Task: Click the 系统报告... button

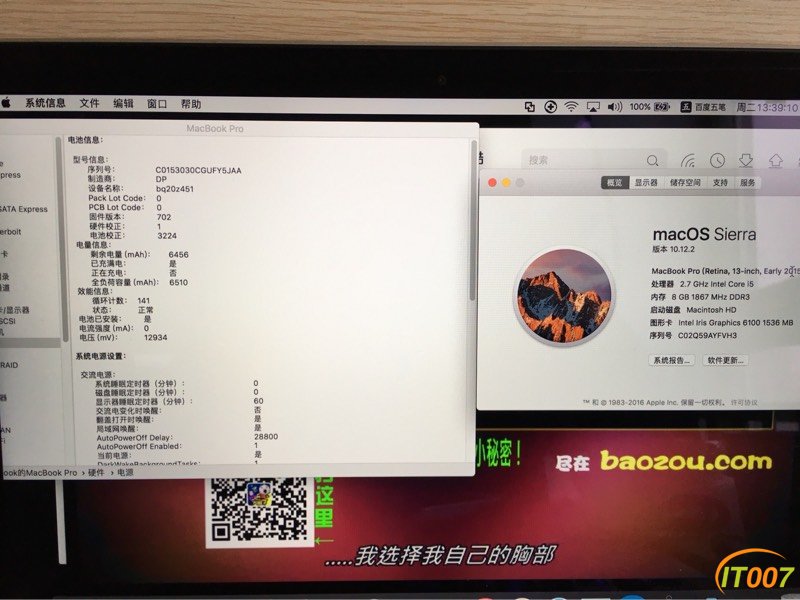Action: [x=671, y=360]
